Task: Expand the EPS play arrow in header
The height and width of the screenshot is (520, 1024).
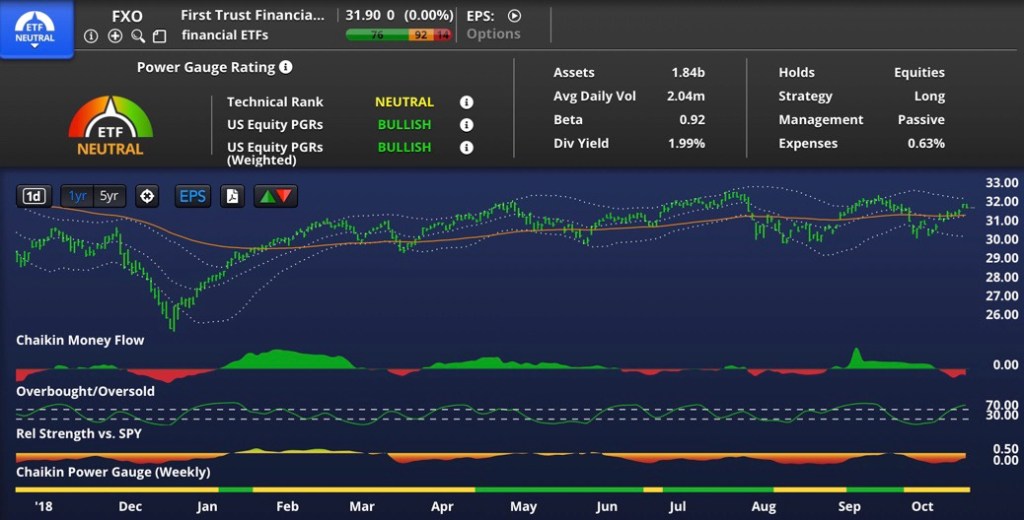Action: tap(515, 16)
